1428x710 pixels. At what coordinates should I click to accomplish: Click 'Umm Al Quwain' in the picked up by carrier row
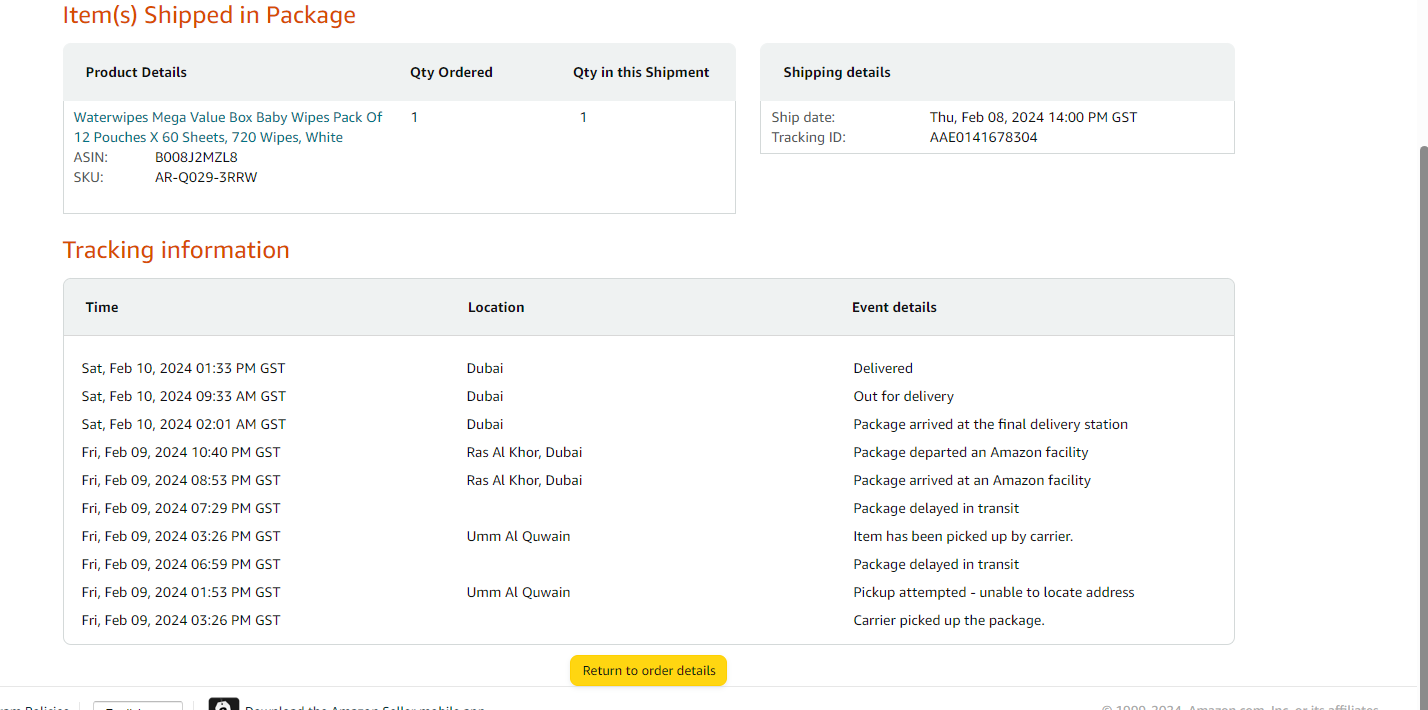click(x=518, y=536)
